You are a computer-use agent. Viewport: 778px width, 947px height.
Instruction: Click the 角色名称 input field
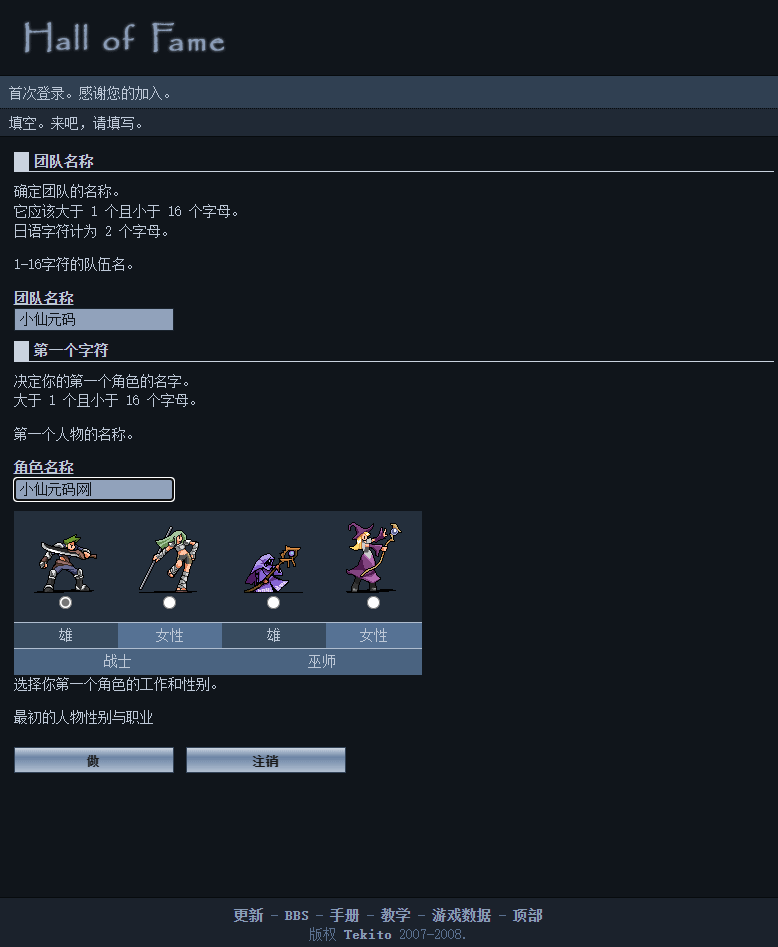(x=94, y=489)
